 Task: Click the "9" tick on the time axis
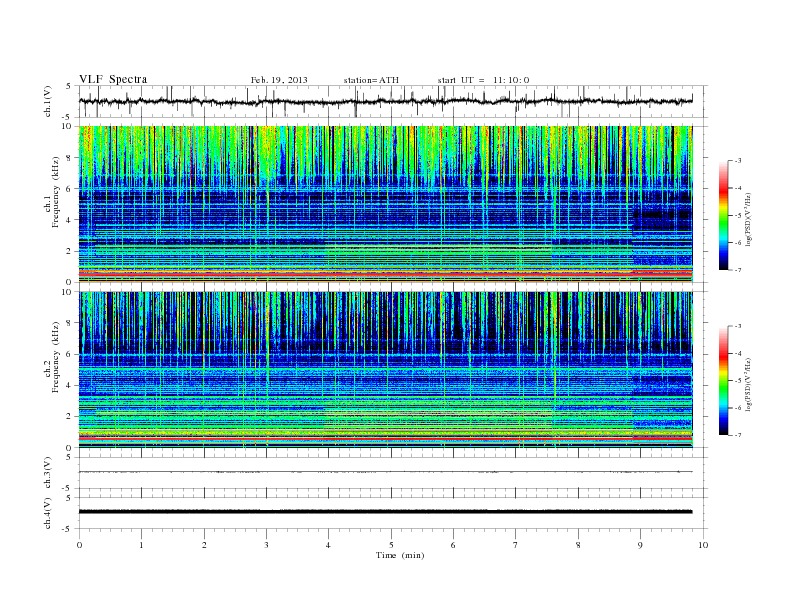[x=640, y=545]
